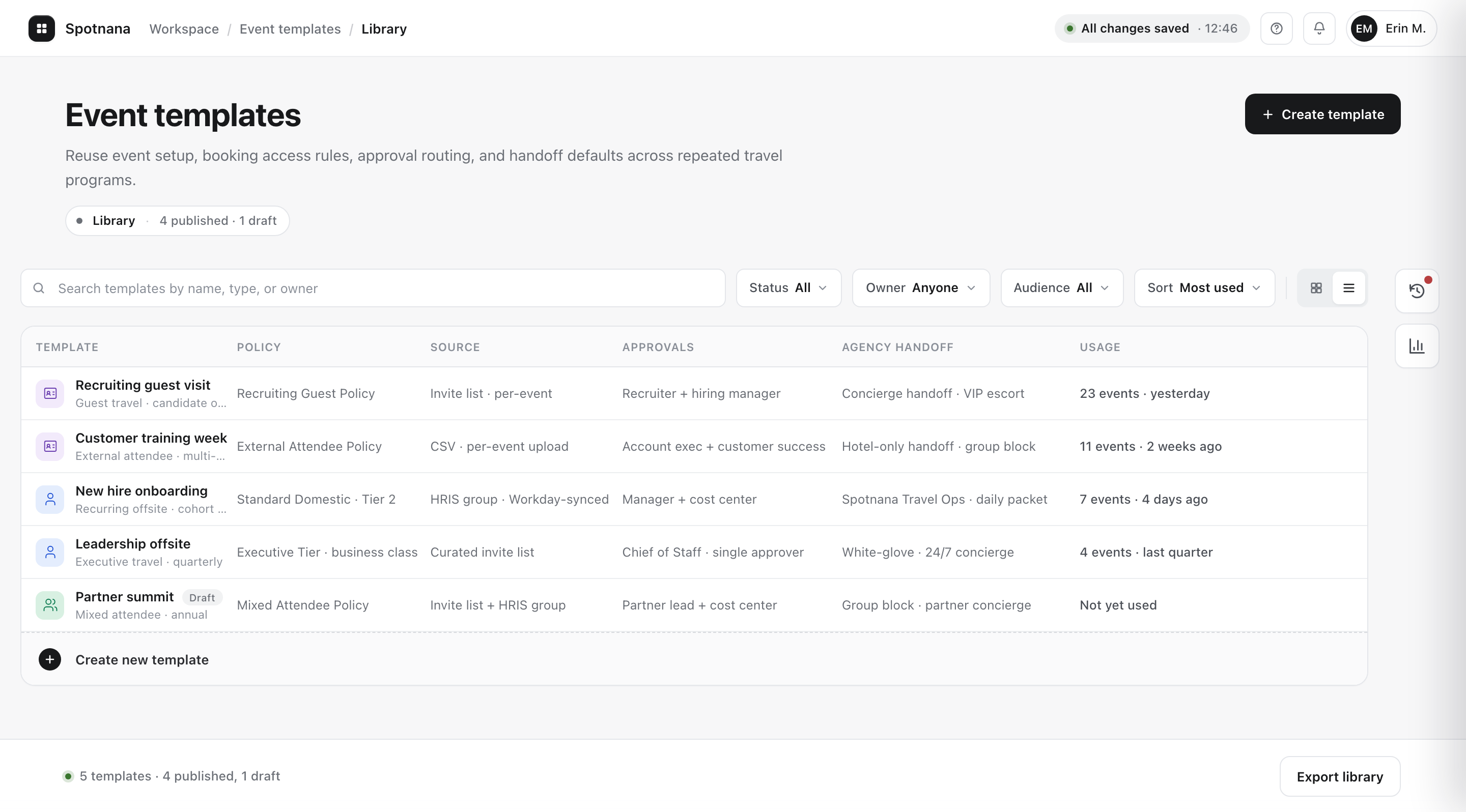Open the analytics bar chart icon
The image size is (1466, 812).
1417,346
